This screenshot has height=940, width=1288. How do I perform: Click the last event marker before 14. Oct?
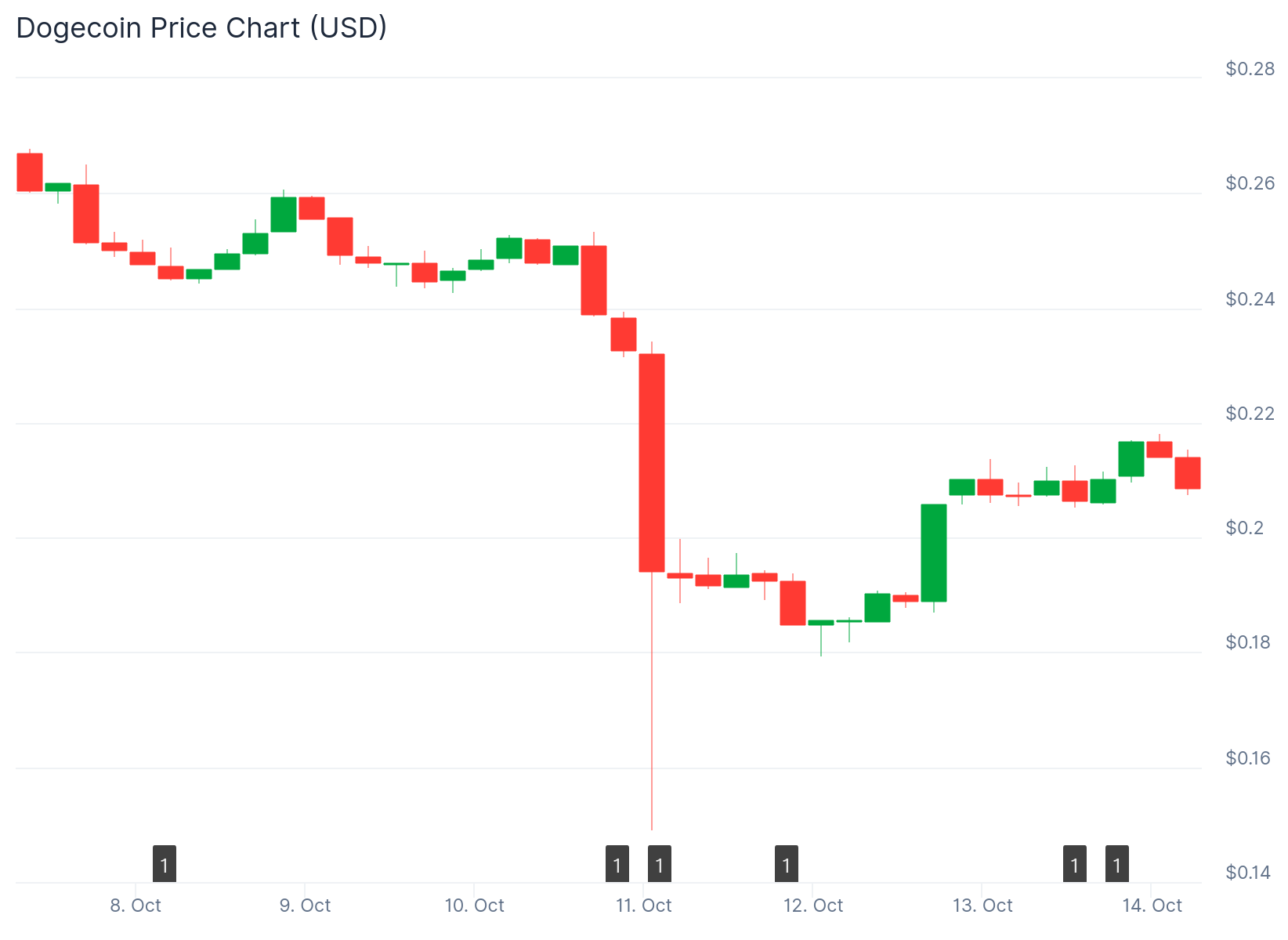click(1117, 865)
